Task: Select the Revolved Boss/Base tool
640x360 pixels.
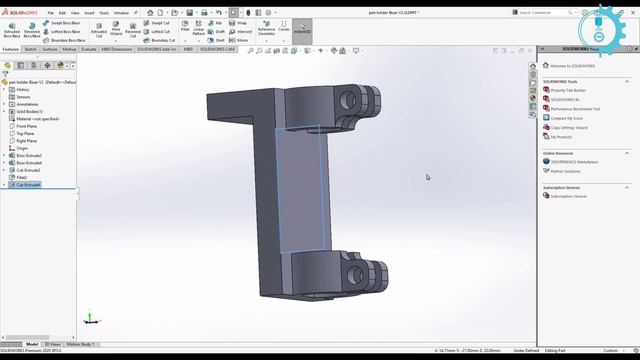Action: (x=32, y=31)
